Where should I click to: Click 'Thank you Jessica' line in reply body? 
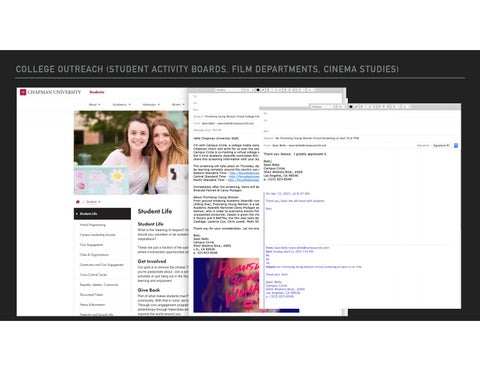click(295, 154)
